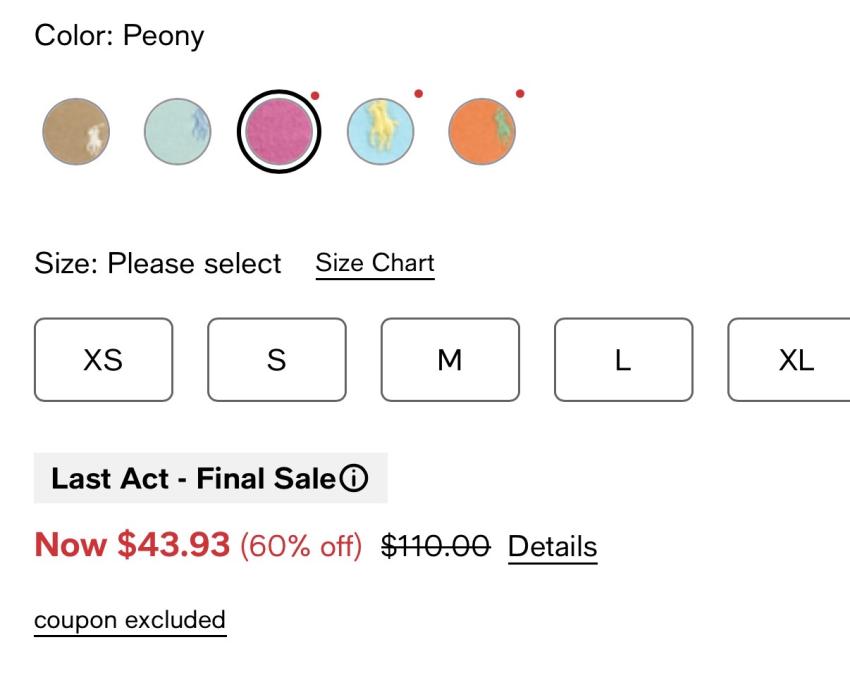Select size S

(x=277, y=360)
